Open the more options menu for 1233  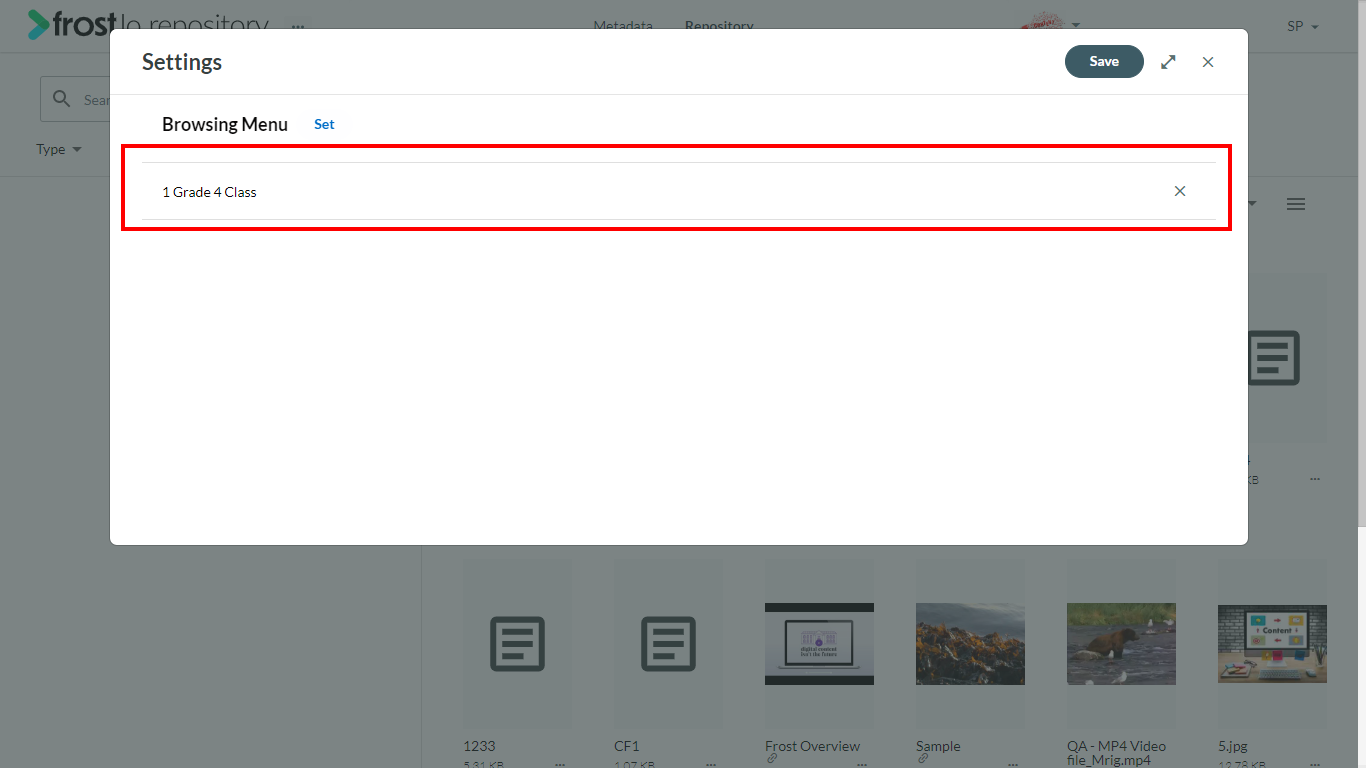tap(560, 763)
